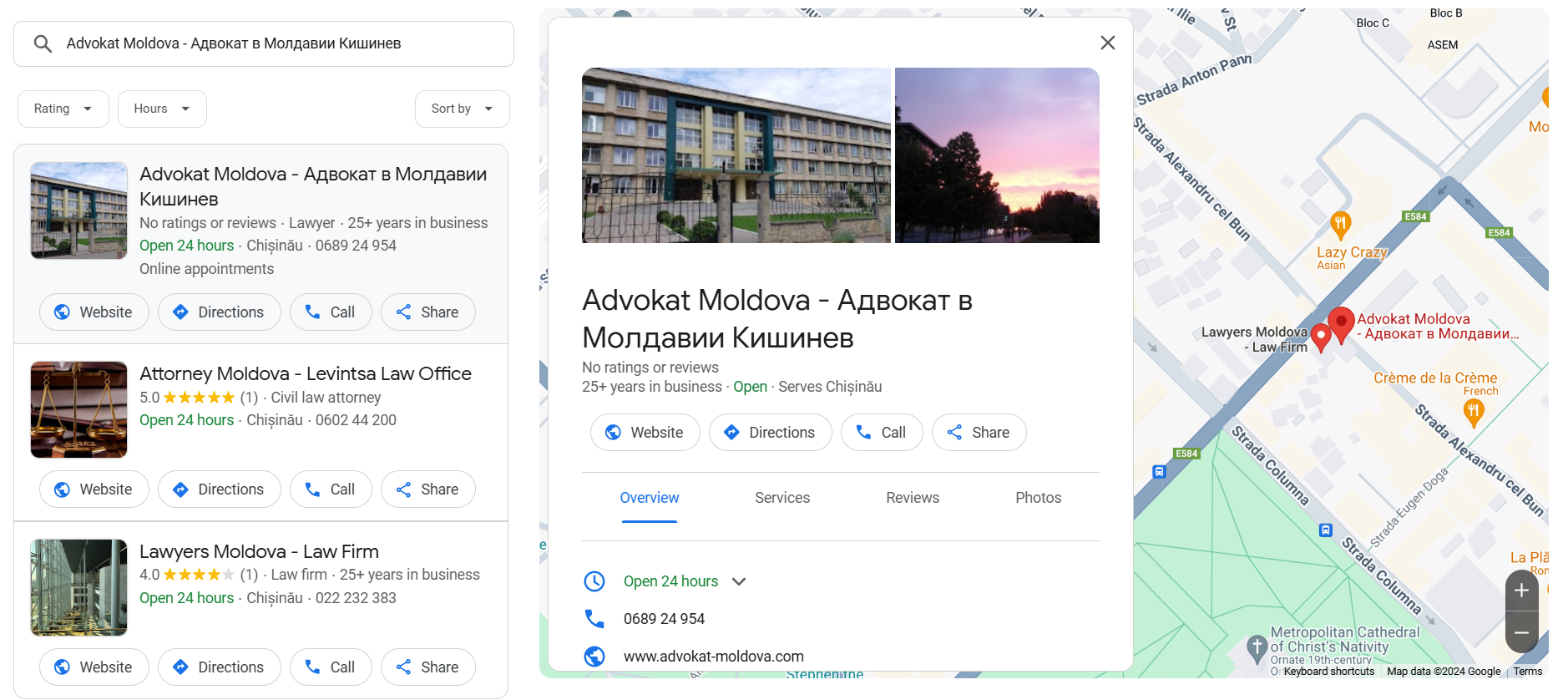1568x700 pixels.
Task: Open the Sort by dropdown
Action: (x=463, y=109)
